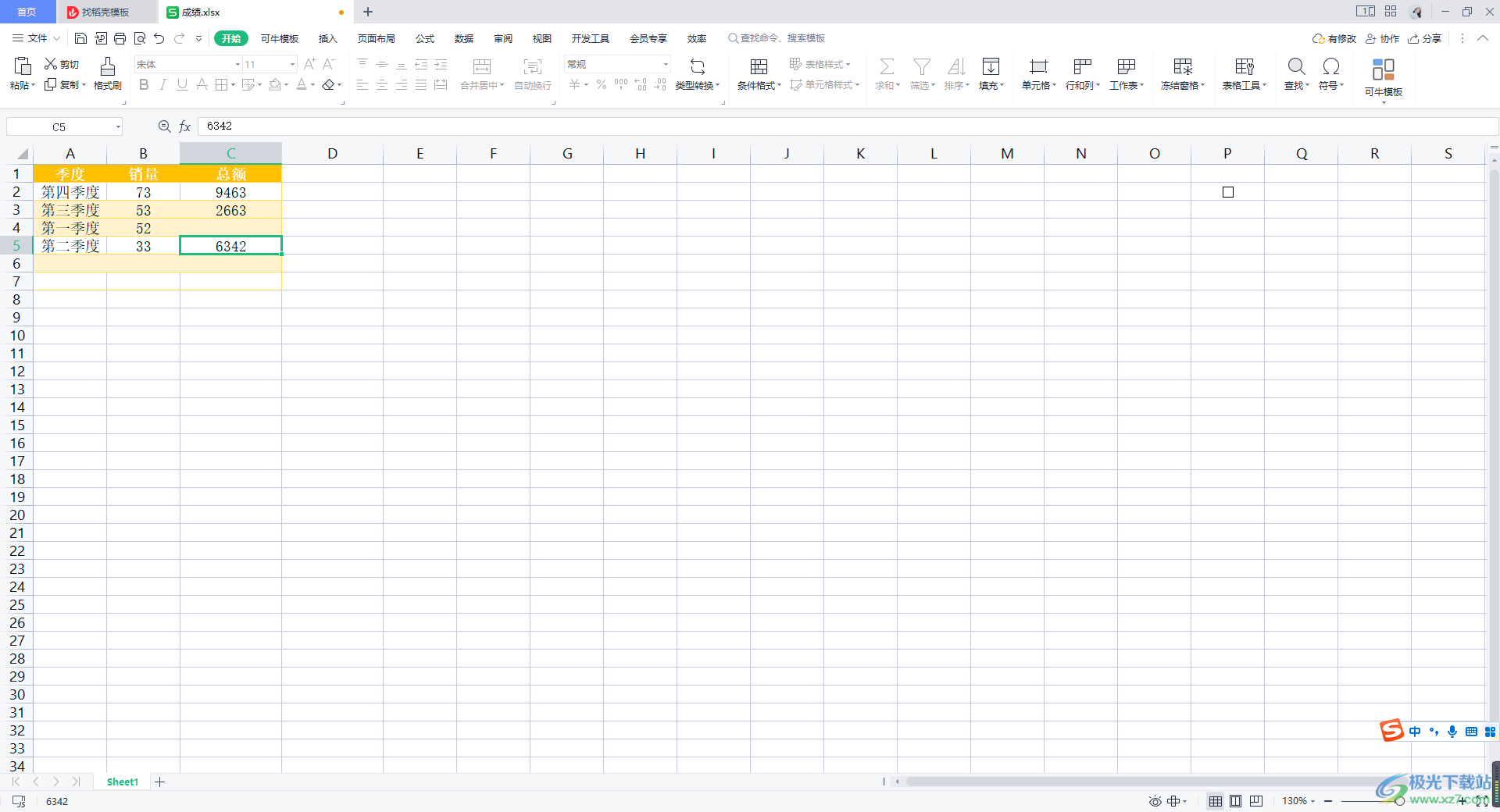Toggle Underline formatting
Viewport: 1500px width, 812px height.
(182, 84)
